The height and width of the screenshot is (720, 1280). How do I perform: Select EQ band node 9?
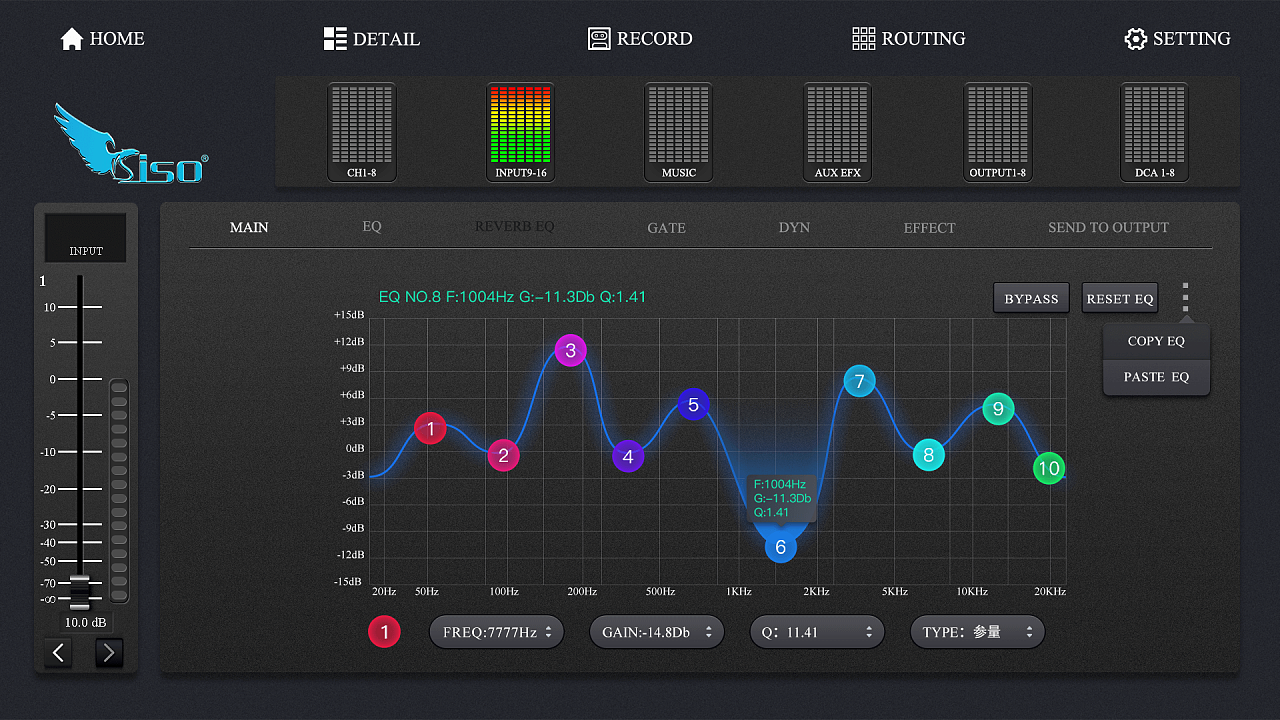click(x=998, y=408)
